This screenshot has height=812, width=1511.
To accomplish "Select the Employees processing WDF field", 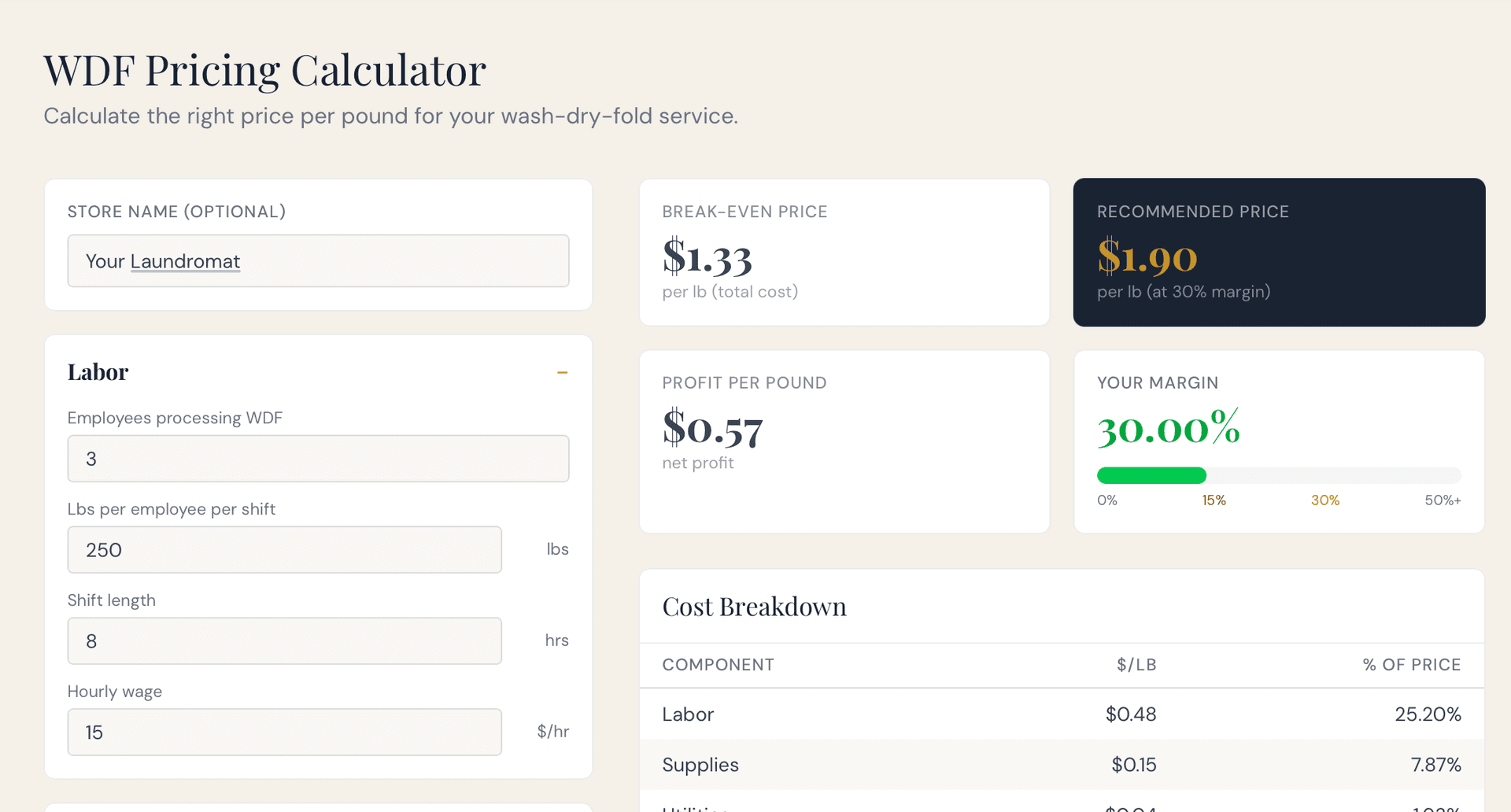I will (x=318, y=458).
